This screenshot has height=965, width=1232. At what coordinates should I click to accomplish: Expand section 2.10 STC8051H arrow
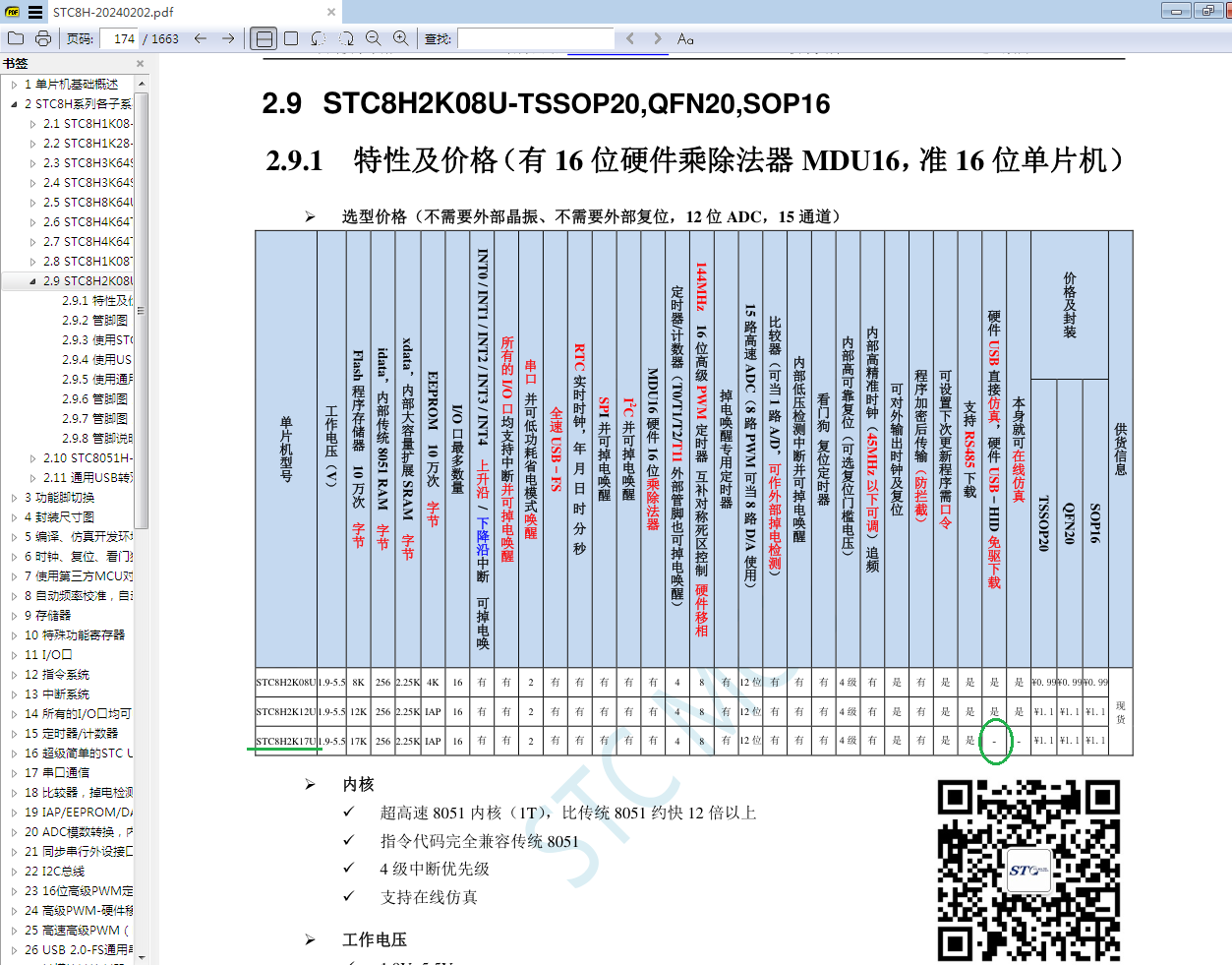click(32, 458)
